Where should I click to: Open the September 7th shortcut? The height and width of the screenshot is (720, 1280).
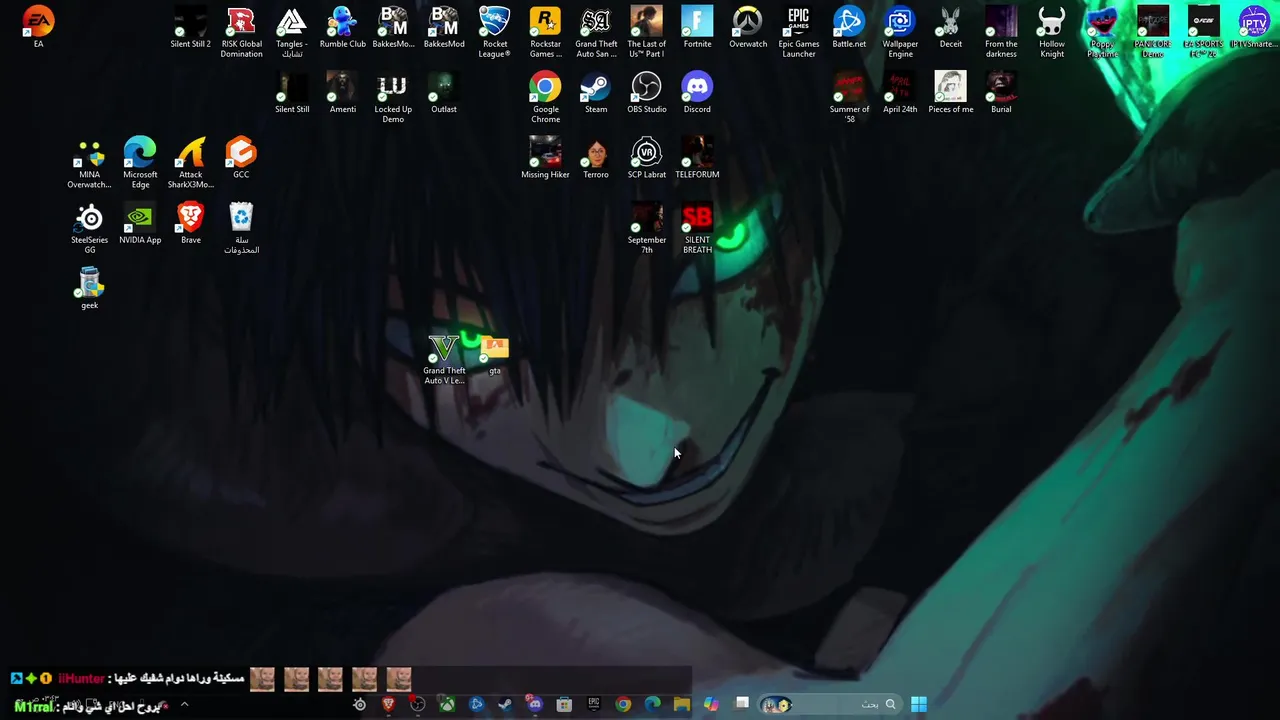(646, 227)
